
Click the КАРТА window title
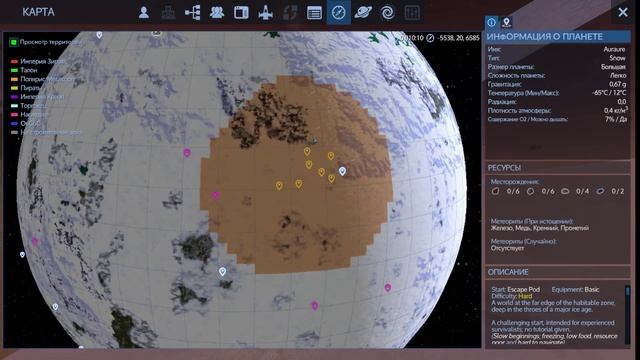[x=38, y=12]
